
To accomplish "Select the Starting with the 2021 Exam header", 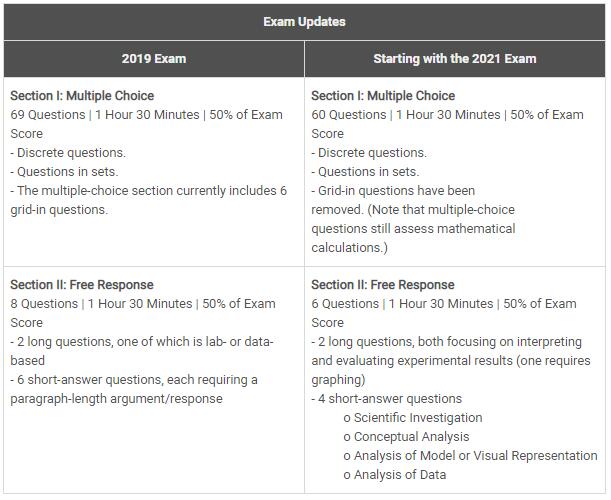I will point(455,59).
